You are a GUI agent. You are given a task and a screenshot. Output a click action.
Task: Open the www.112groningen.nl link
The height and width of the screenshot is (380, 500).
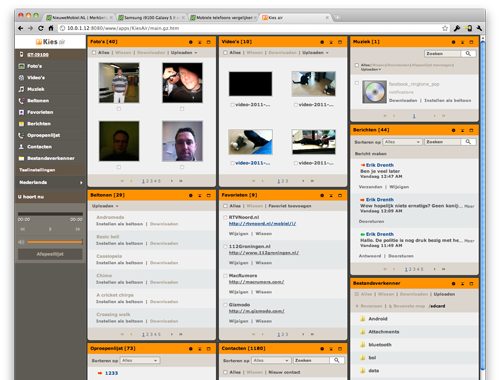pyautogui.click(x=264, y=253)
